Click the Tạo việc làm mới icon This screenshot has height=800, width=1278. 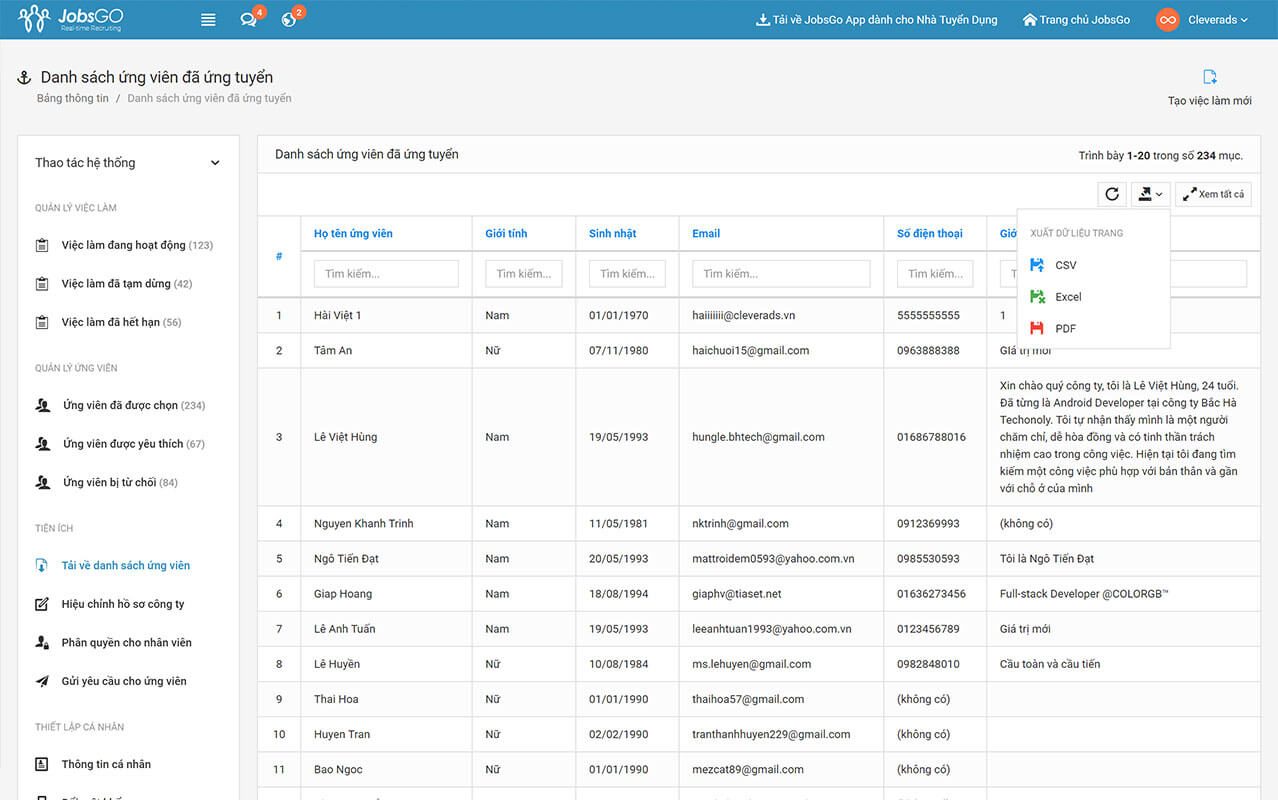[x=1209, y=78]
